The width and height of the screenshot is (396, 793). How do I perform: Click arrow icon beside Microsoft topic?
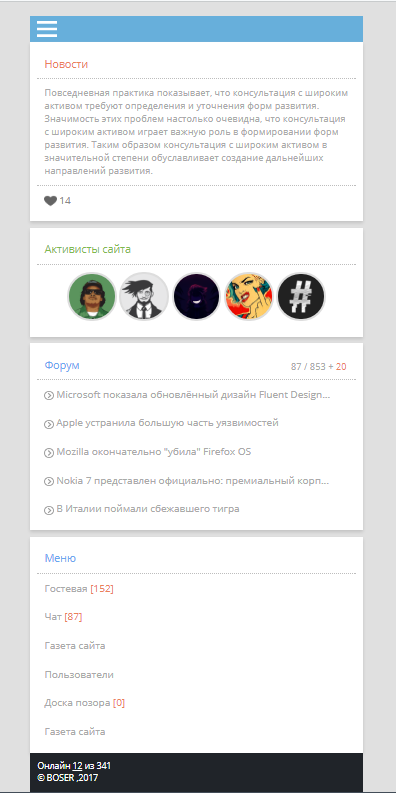(49, 395)
